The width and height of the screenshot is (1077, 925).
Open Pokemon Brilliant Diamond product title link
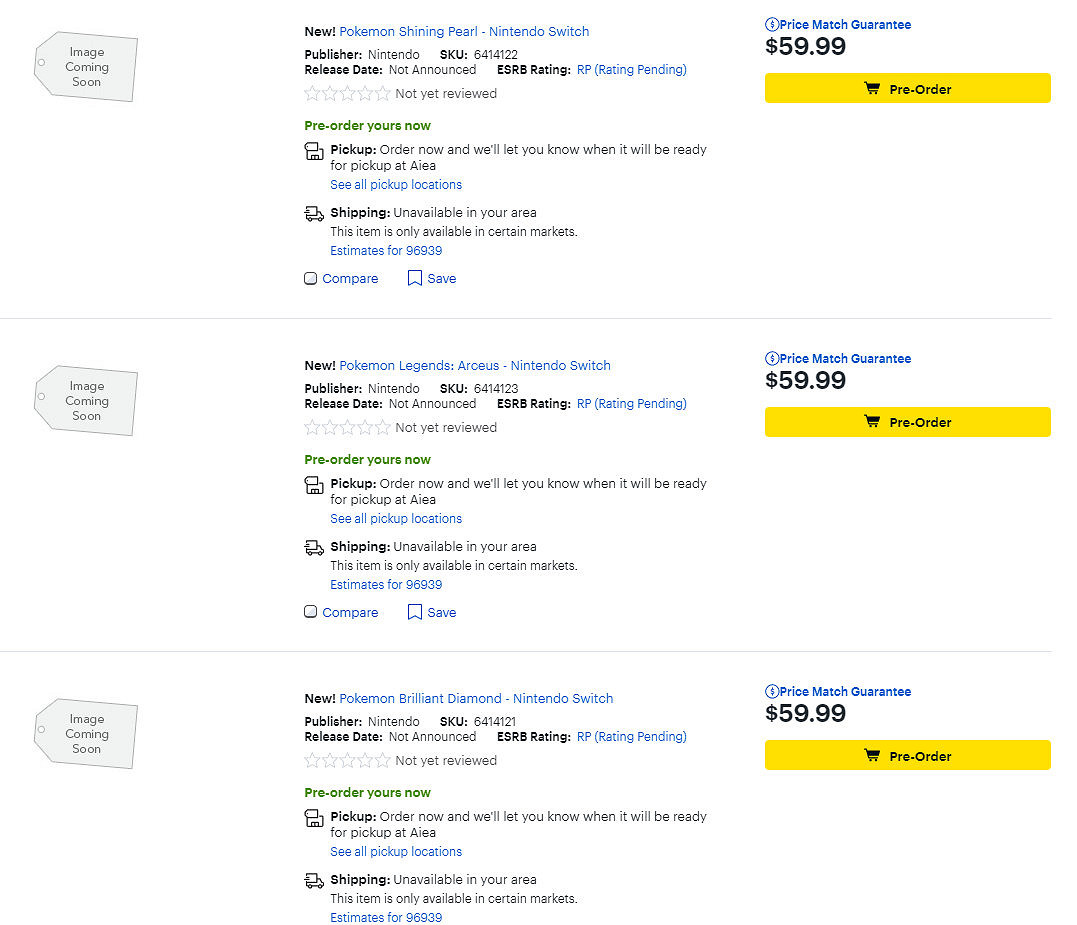click(476, 699)
